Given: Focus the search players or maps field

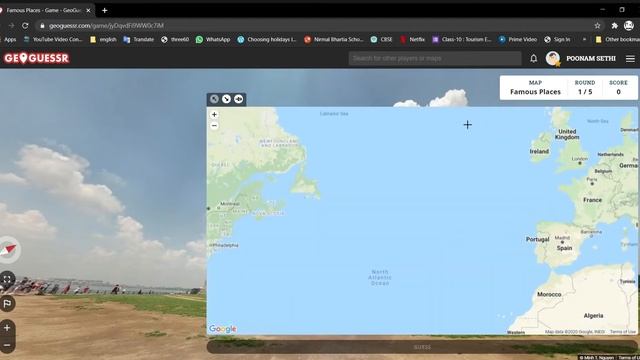Looking at the screenshot, I should 435,58.
